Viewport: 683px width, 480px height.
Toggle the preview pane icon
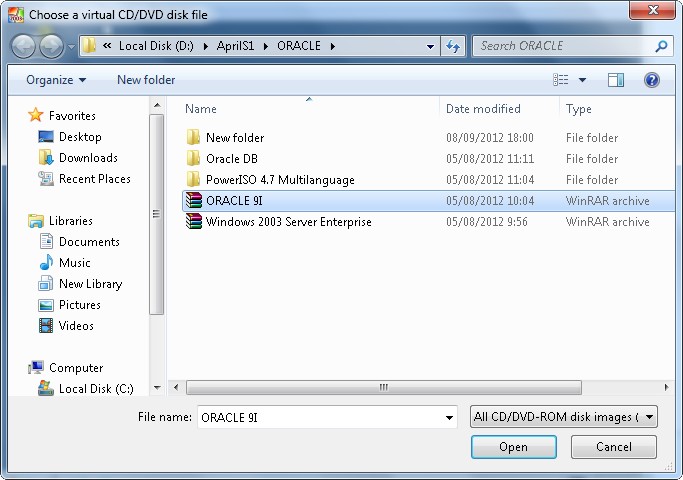(615, 80)
